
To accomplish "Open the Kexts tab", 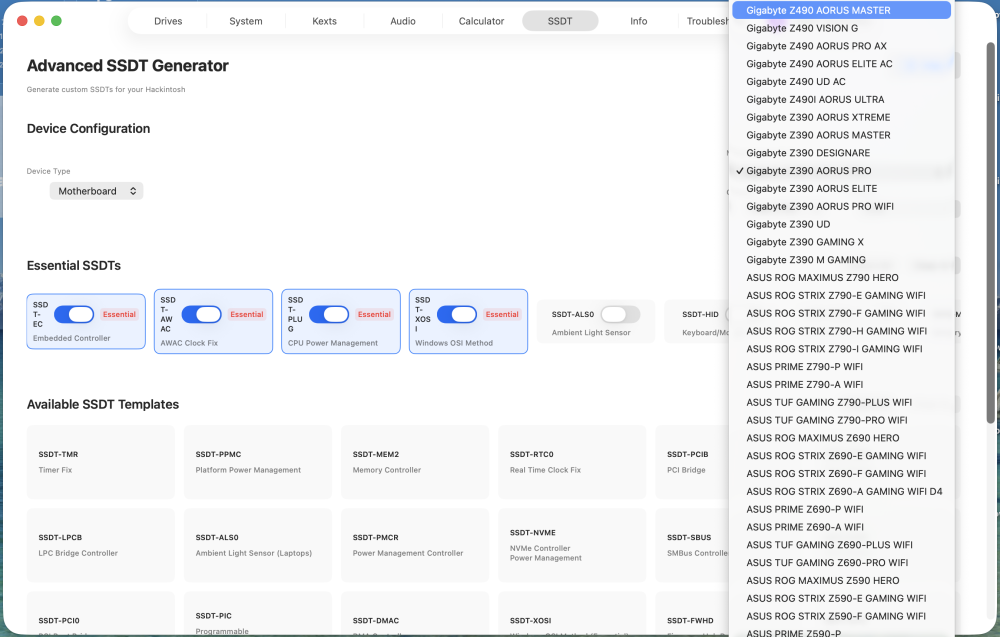I will pyautogui.click(x=324, y=21).
